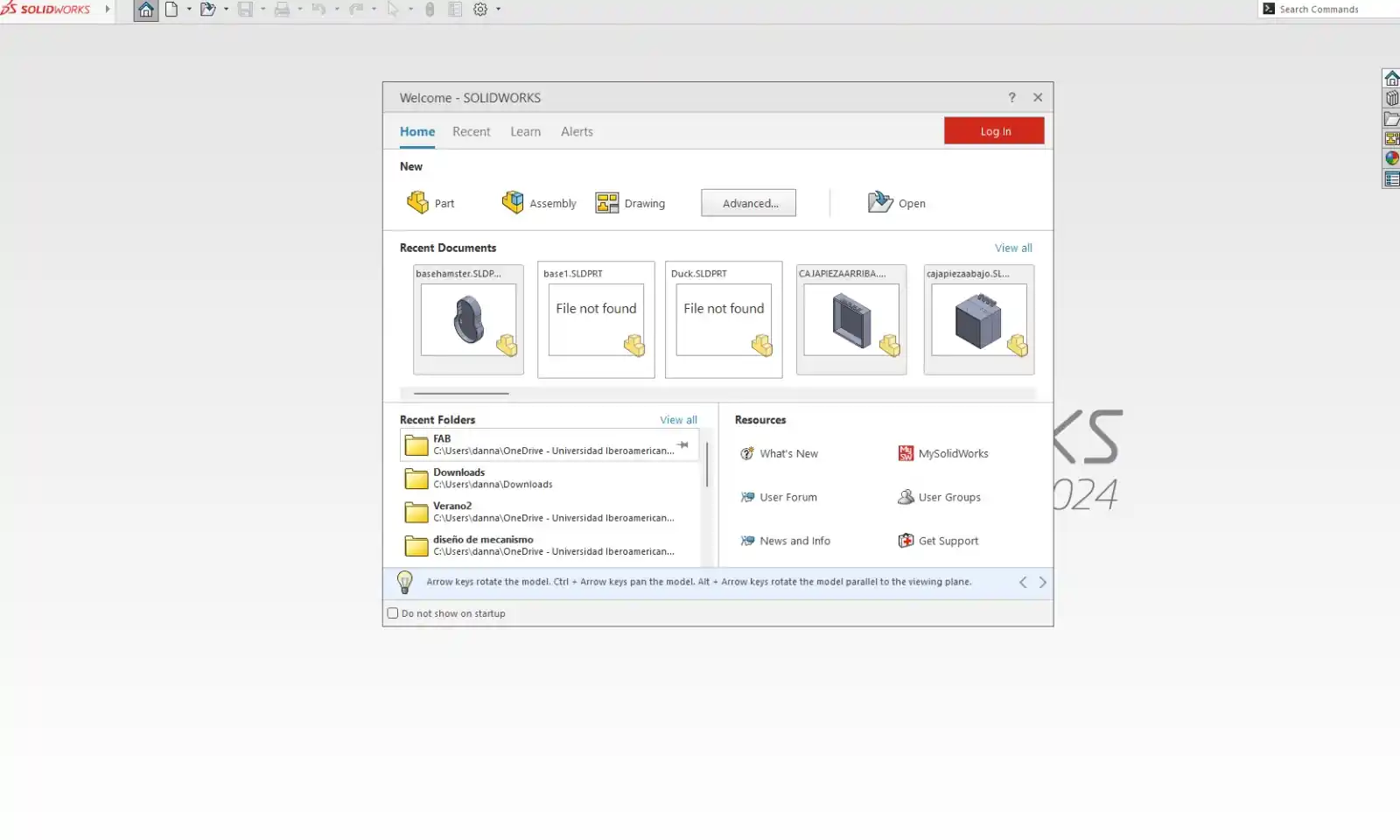This screenshot has width=1400, height=840.
Task: Switch to the Recent tab
Action: coord(471,131)
